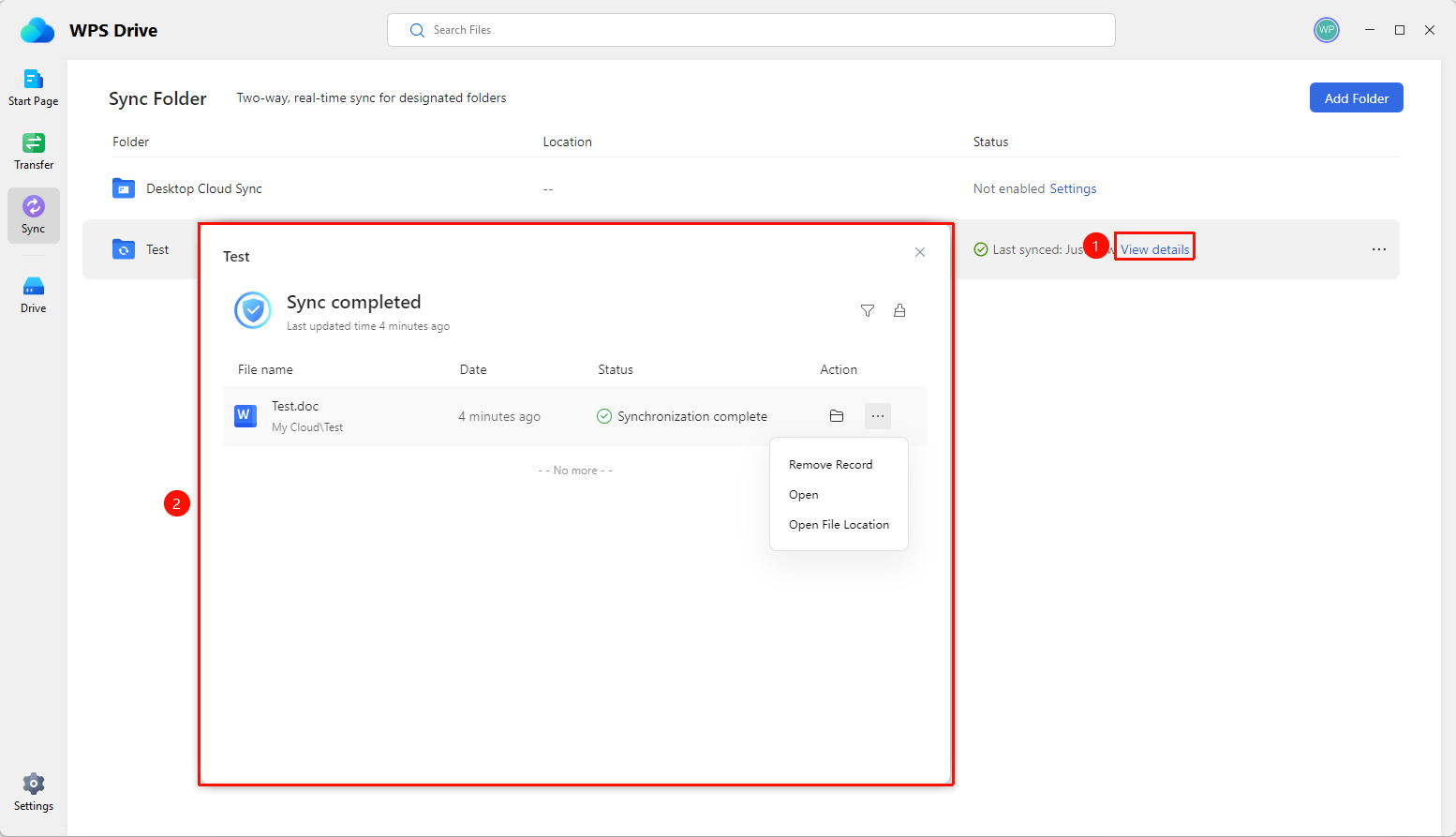
Task: Click the View details link
Action: coord(1155,249)
